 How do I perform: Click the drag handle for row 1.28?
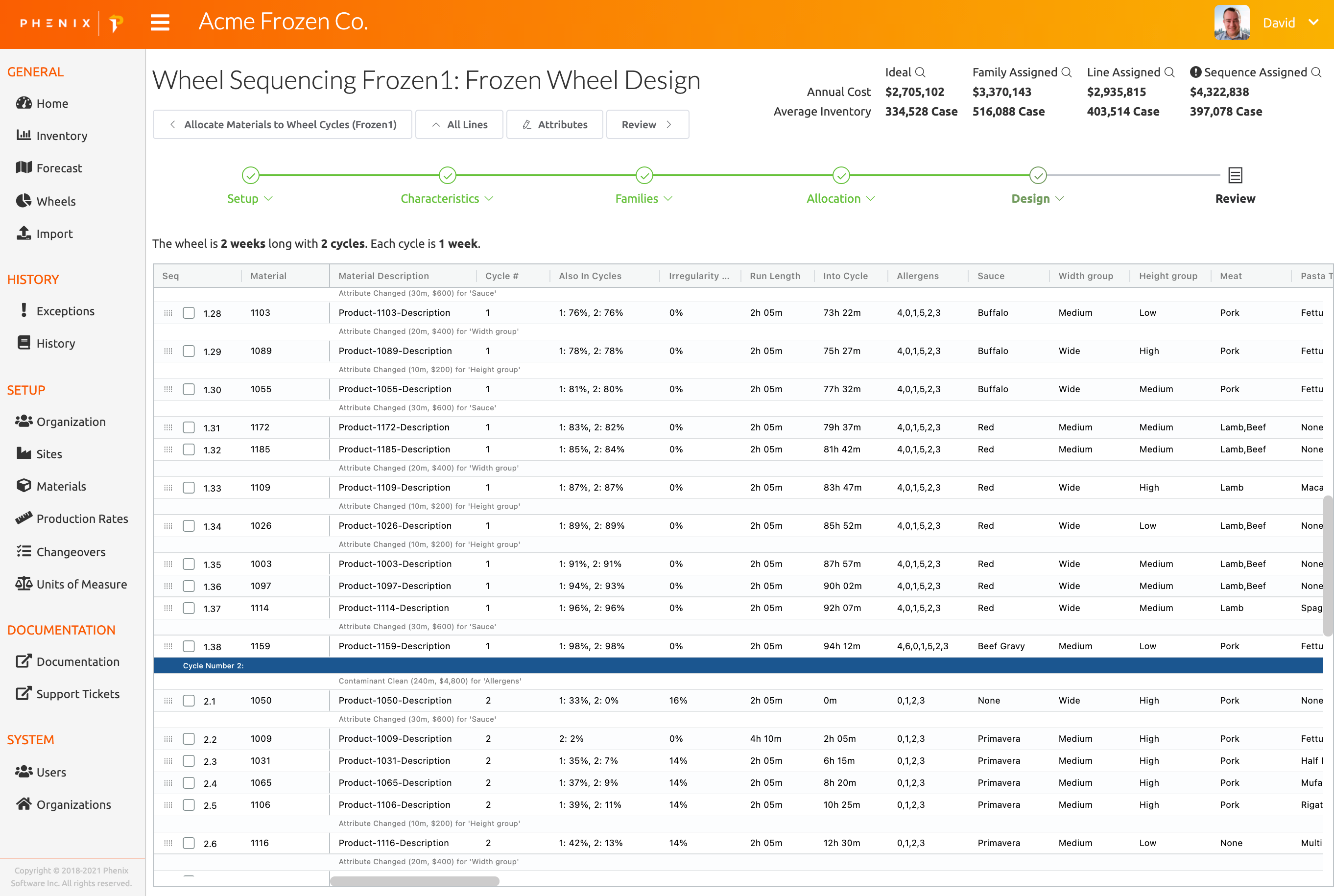pos(168,313)
